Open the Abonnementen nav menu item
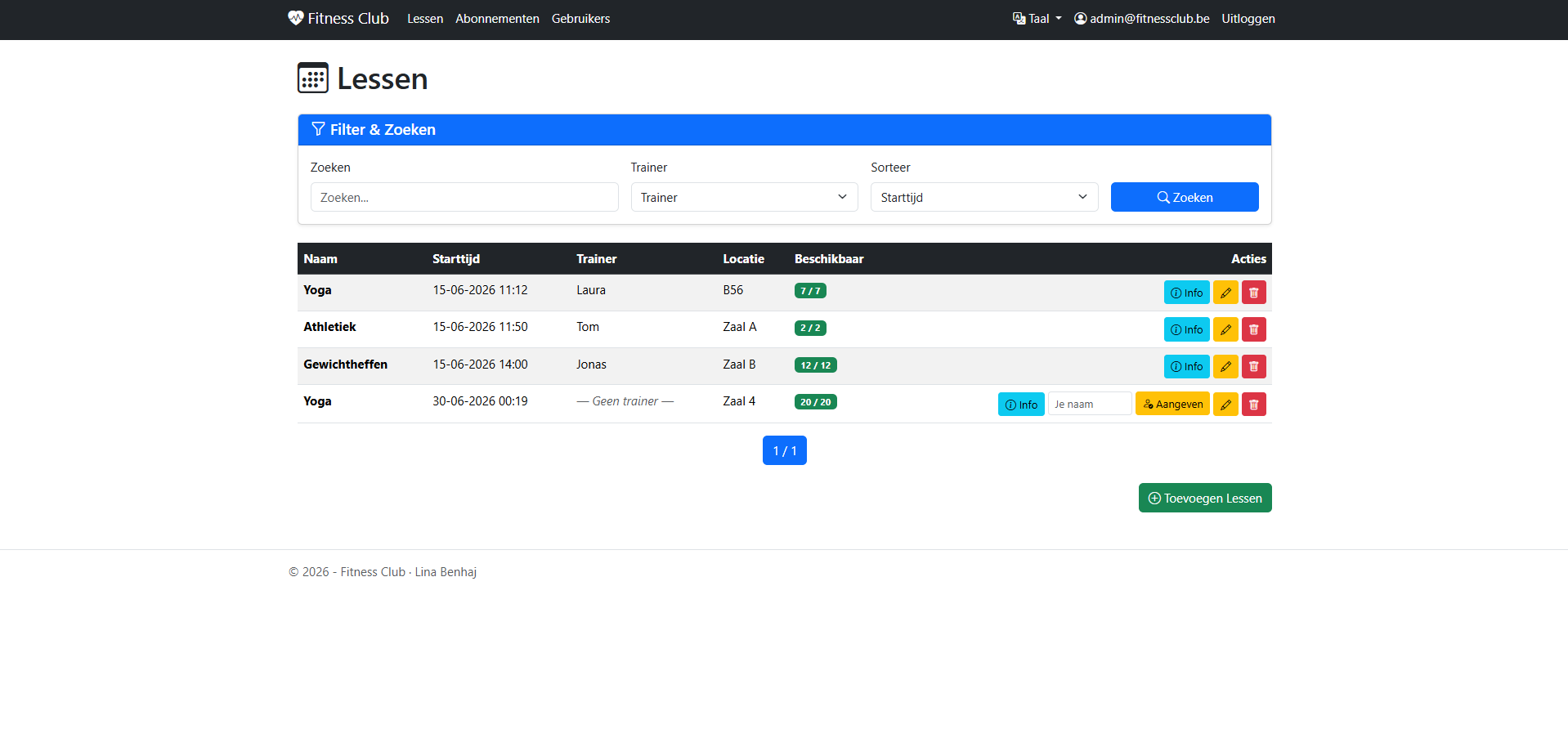1568x738 pixels. click(497, 19)
